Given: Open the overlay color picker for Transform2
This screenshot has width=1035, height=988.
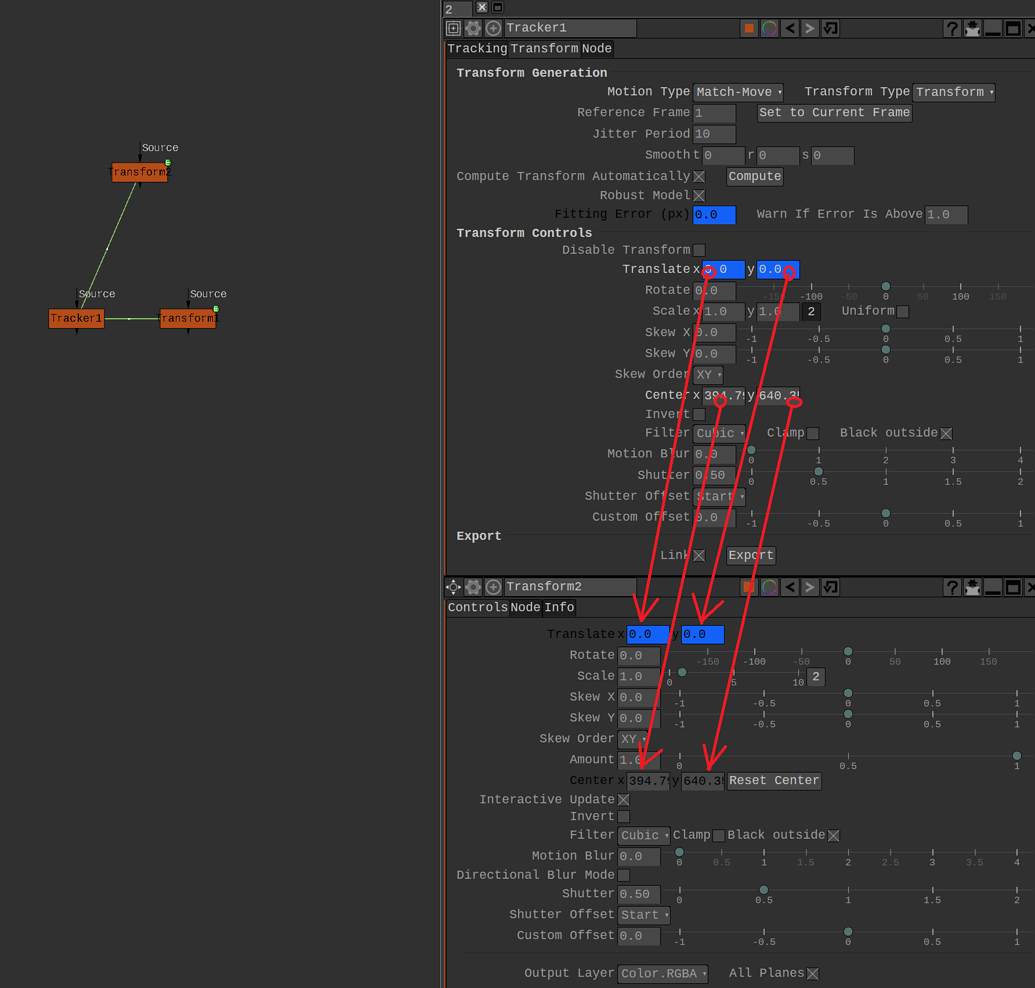Looking at the screenshot, I should [770, 587].
